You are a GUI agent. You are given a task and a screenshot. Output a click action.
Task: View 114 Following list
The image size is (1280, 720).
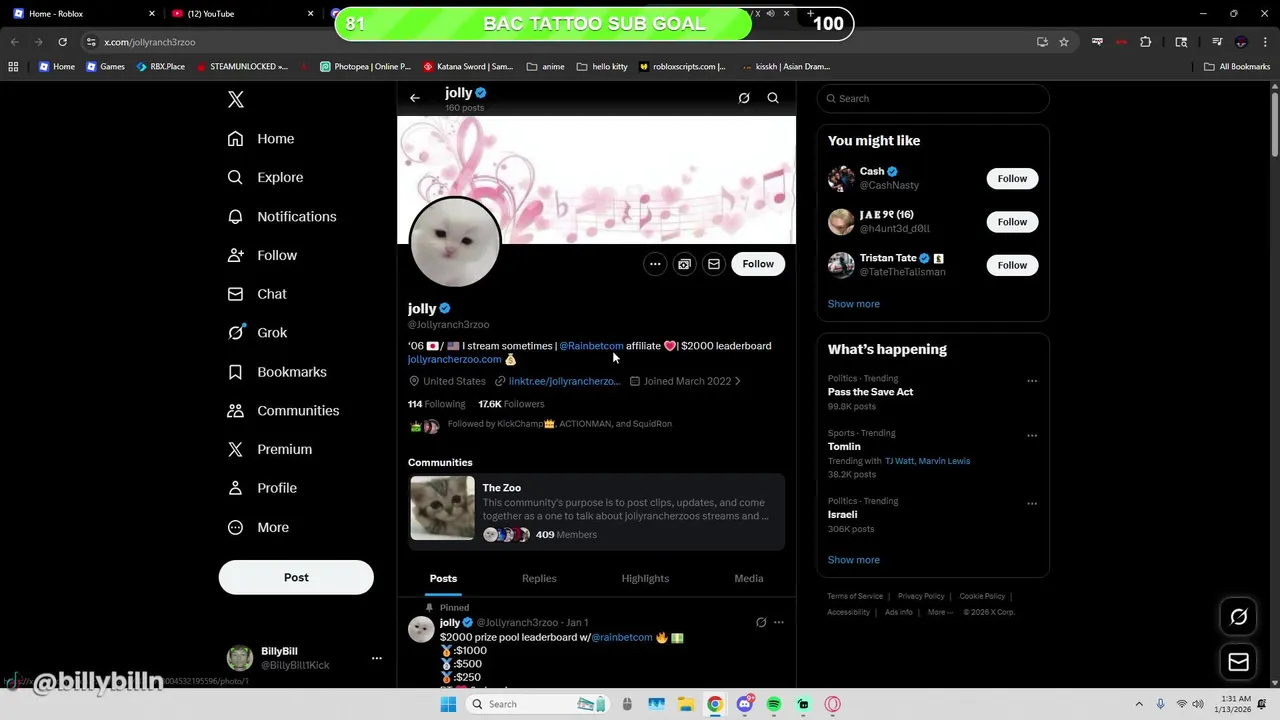(x=436, y=404)
